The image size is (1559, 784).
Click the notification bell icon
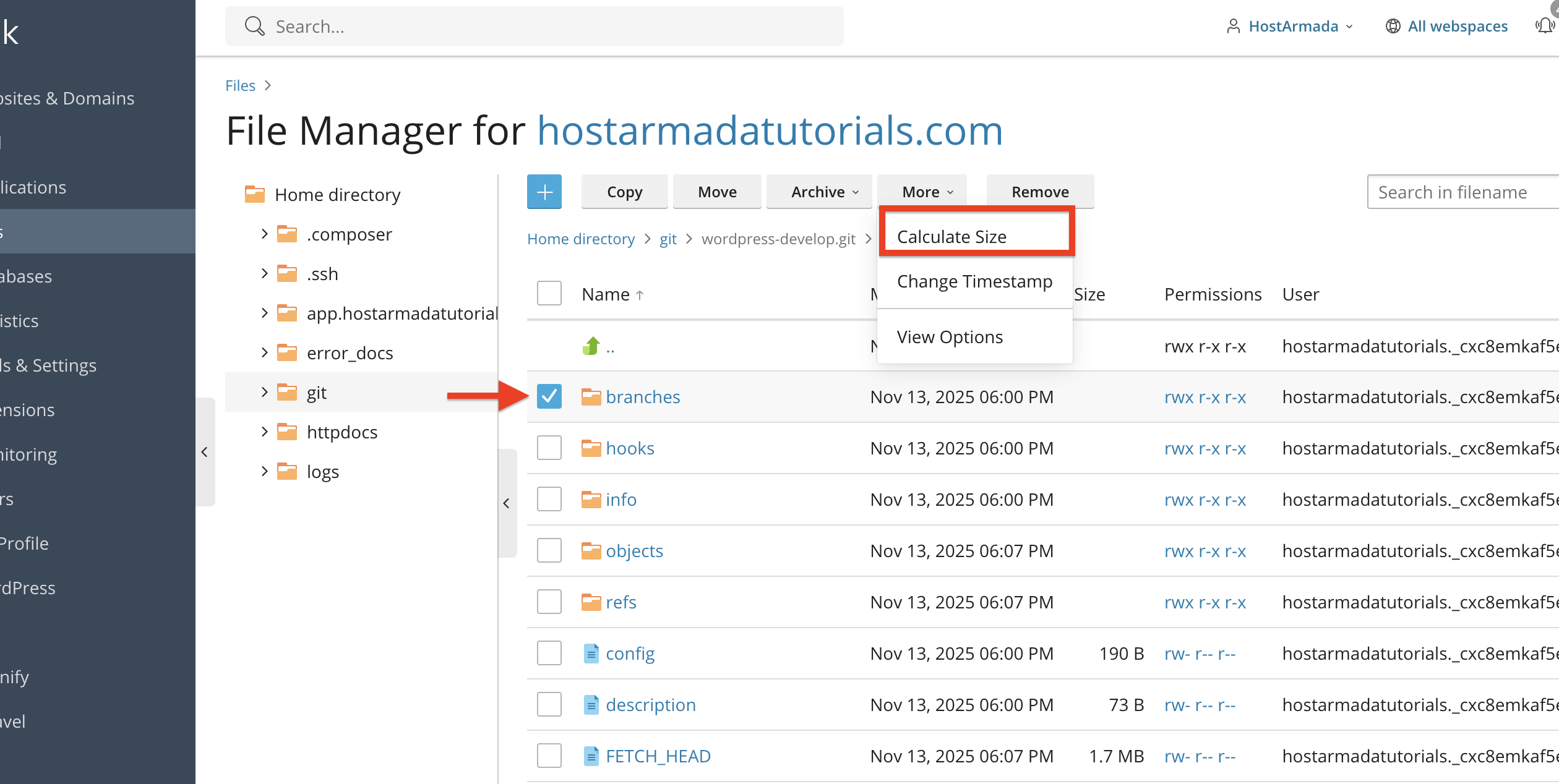pyautogui.click(x=1545, y=26)
